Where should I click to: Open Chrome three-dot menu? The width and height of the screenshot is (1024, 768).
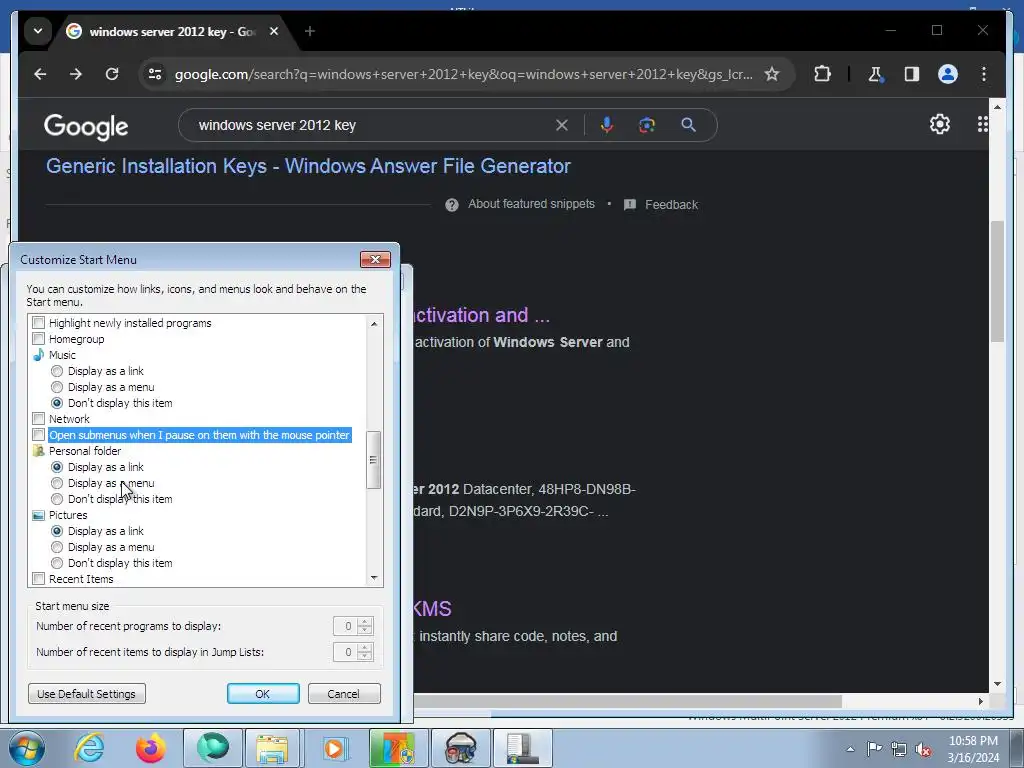click(984, 74)
